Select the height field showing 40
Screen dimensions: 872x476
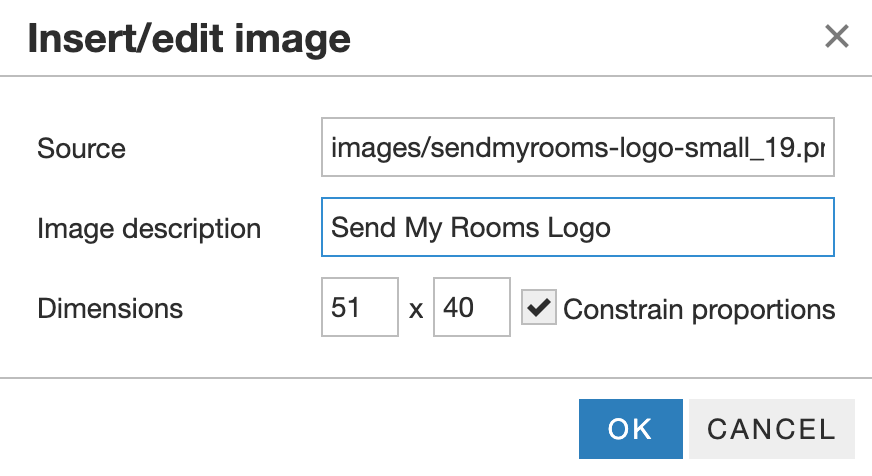click(x=472, y=308)
